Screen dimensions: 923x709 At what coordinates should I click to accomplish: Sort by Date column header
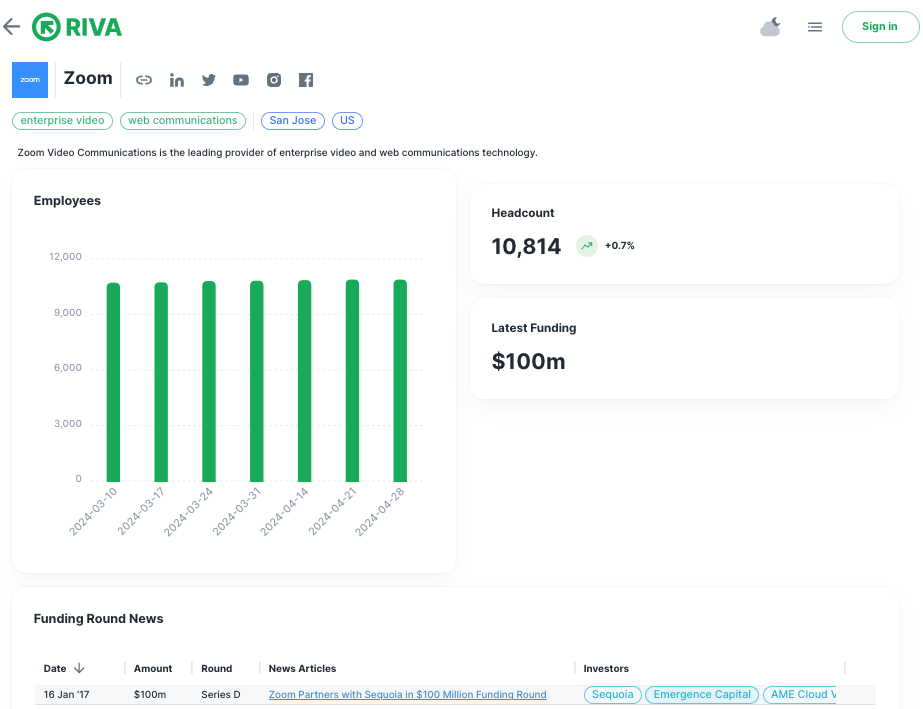coord(55,668)
